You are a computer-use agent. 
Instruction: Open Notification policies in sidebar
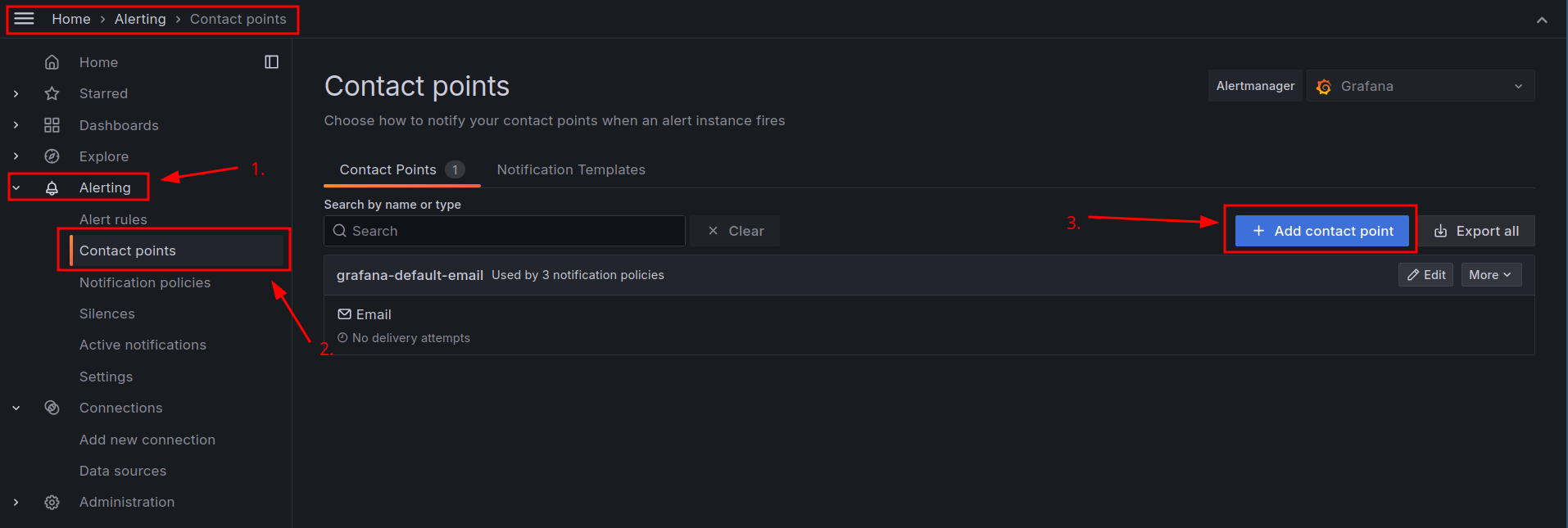pos(145,282)
